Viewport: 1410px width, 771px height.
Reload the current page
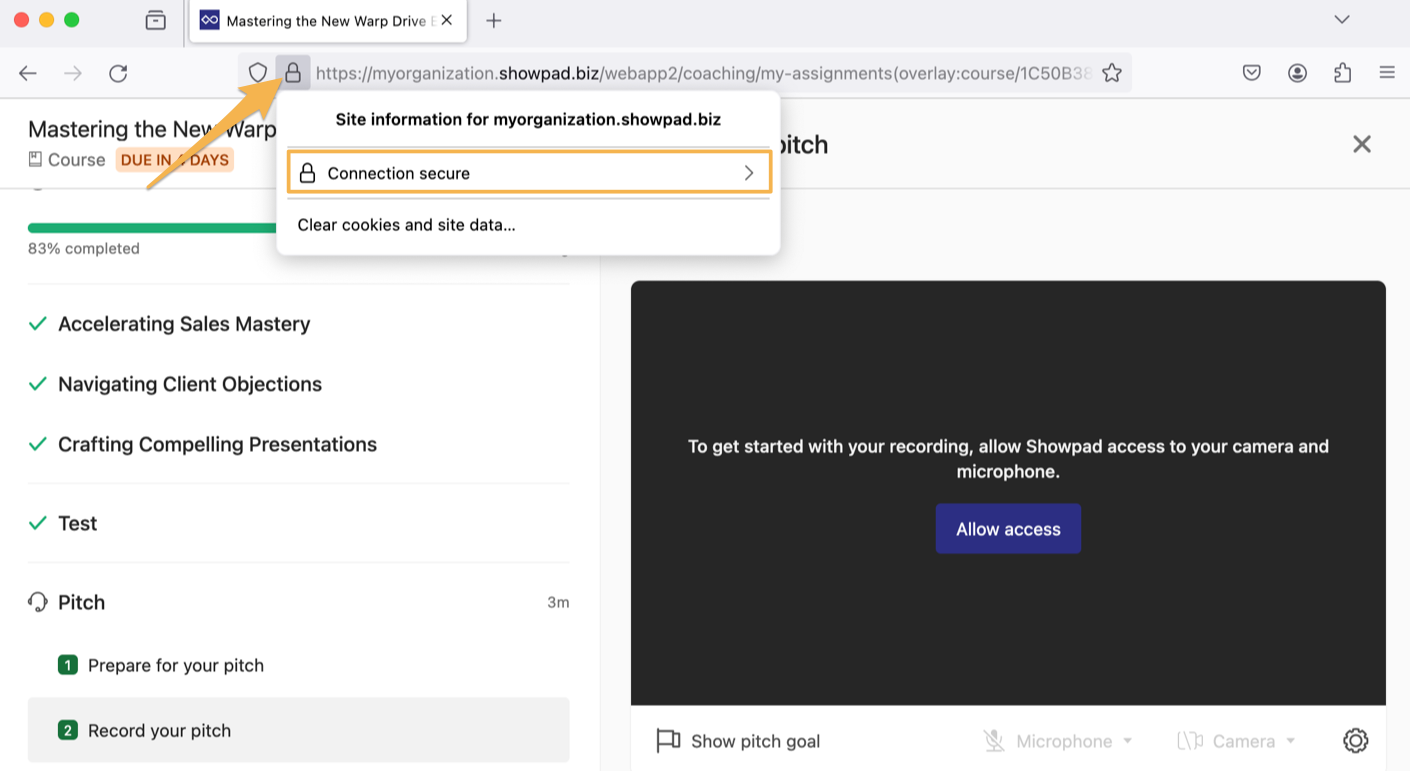[x=118, y=72]
